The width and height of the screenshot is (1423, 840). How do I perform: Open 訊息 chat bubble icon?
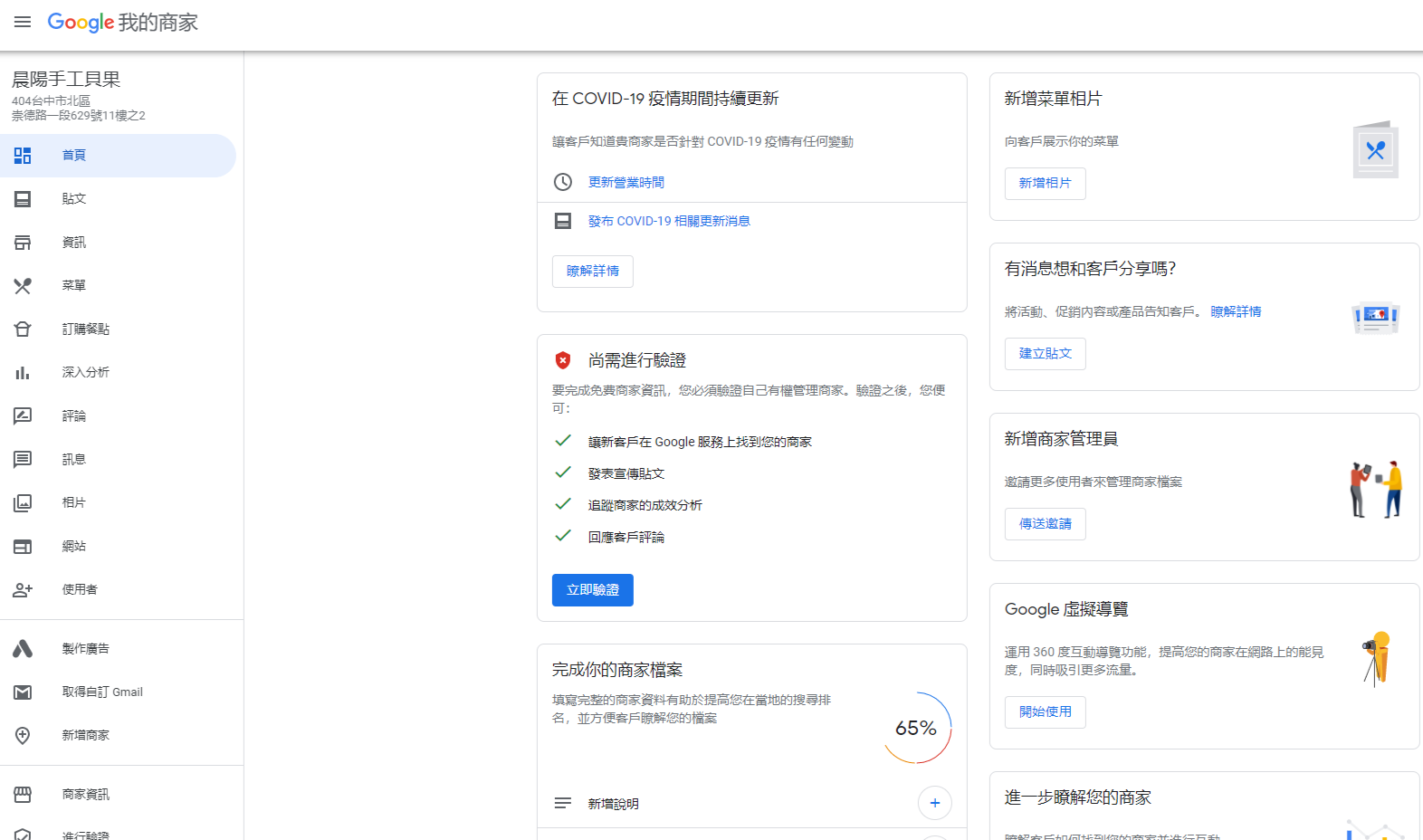click(x=23, y=460)
